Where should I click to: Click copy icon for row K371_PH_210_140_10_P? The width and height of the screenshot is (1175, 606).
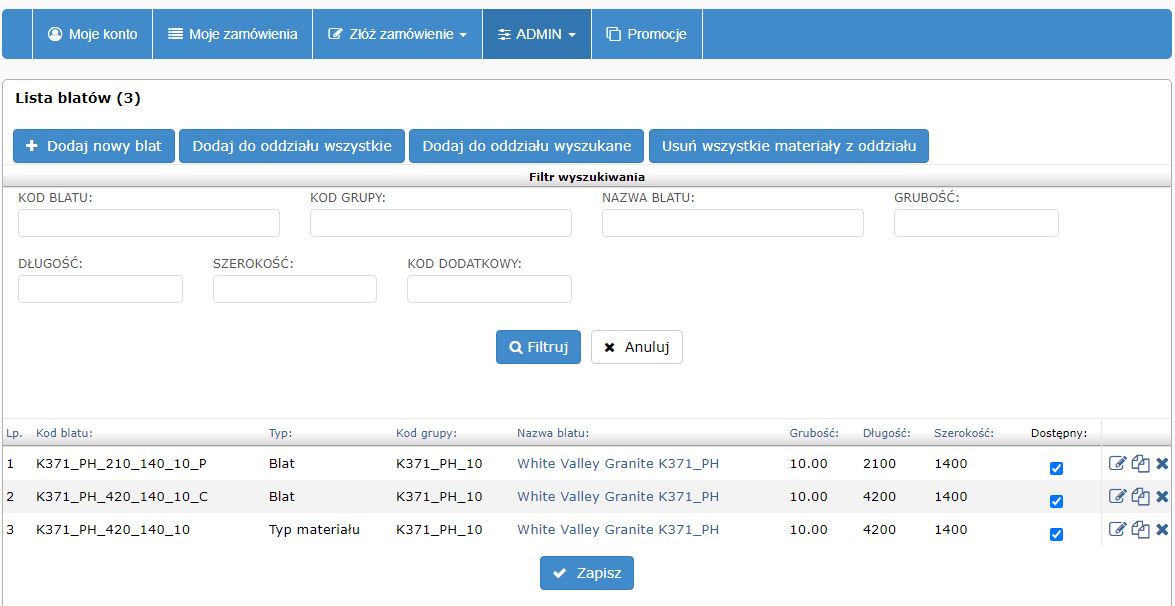[1140, 464]
